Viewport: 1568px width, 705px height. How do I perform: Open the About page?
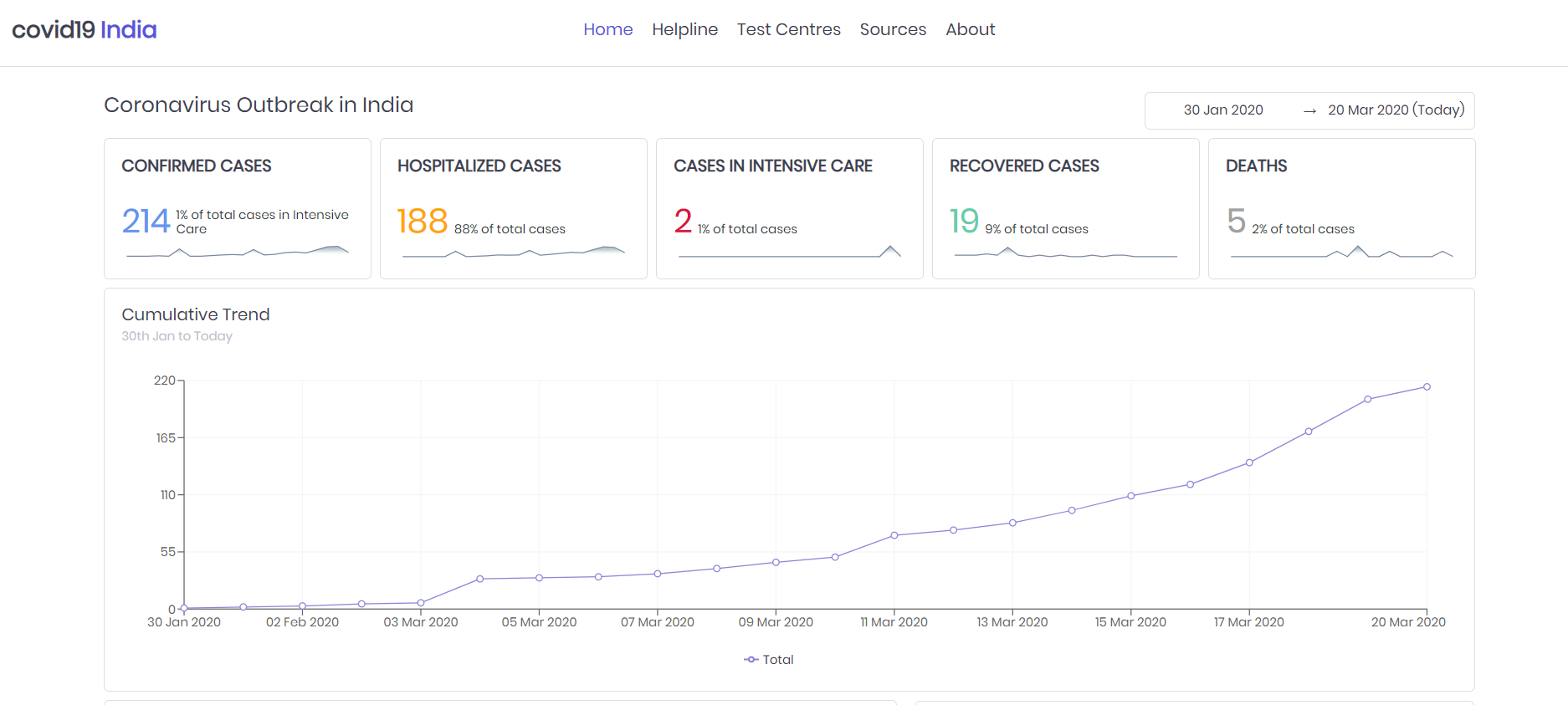click(971, 29)
